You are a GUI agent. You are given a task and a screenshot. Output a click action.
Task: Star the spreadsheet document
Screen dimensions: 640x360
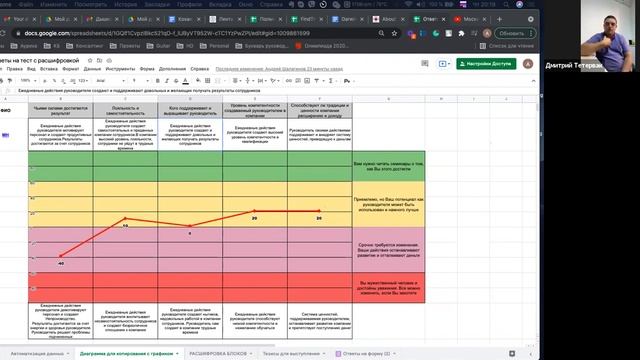tap(90, 60)
